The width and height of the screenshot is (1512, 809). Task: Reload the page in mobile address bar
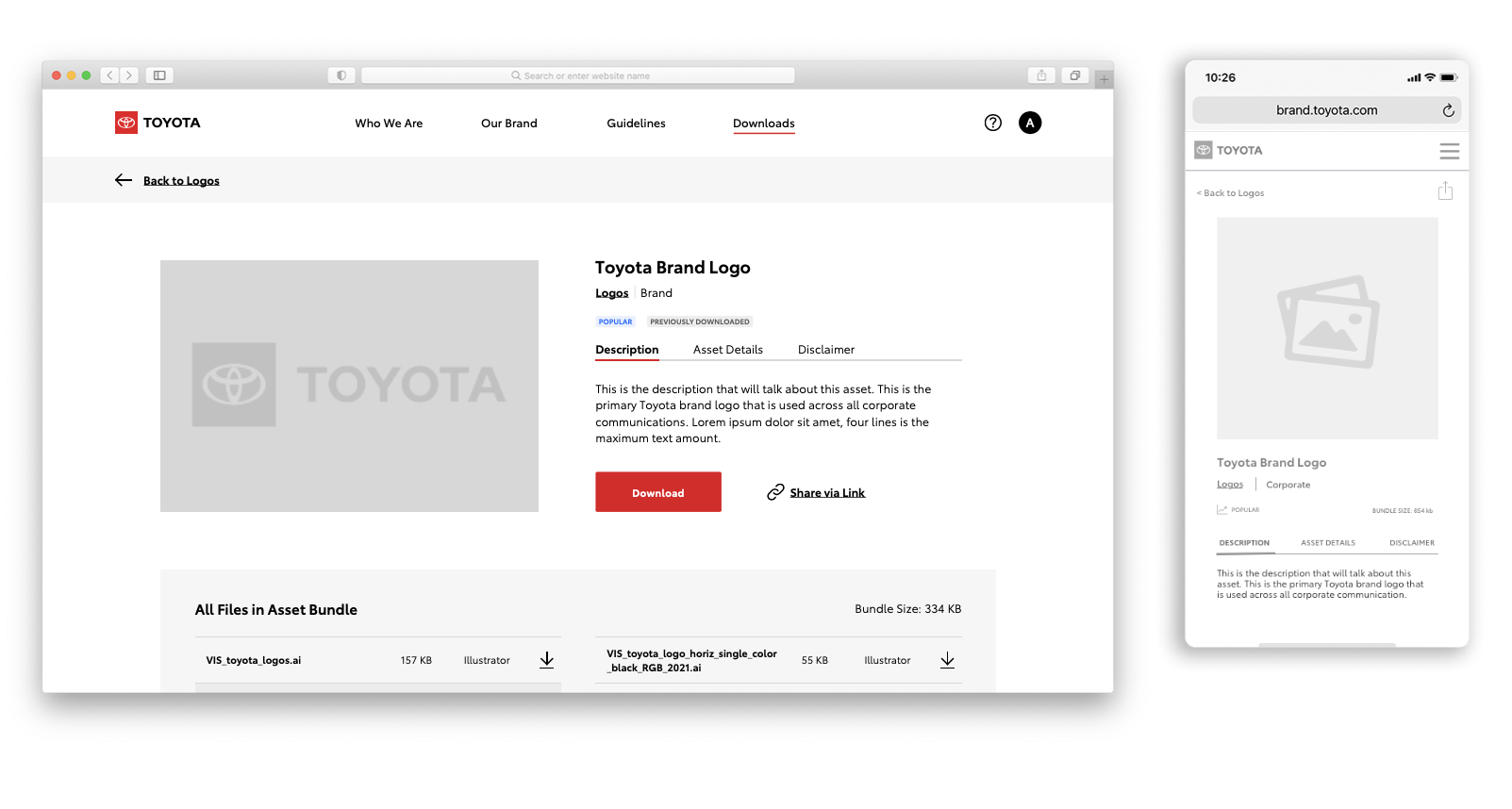point(1449,110)
